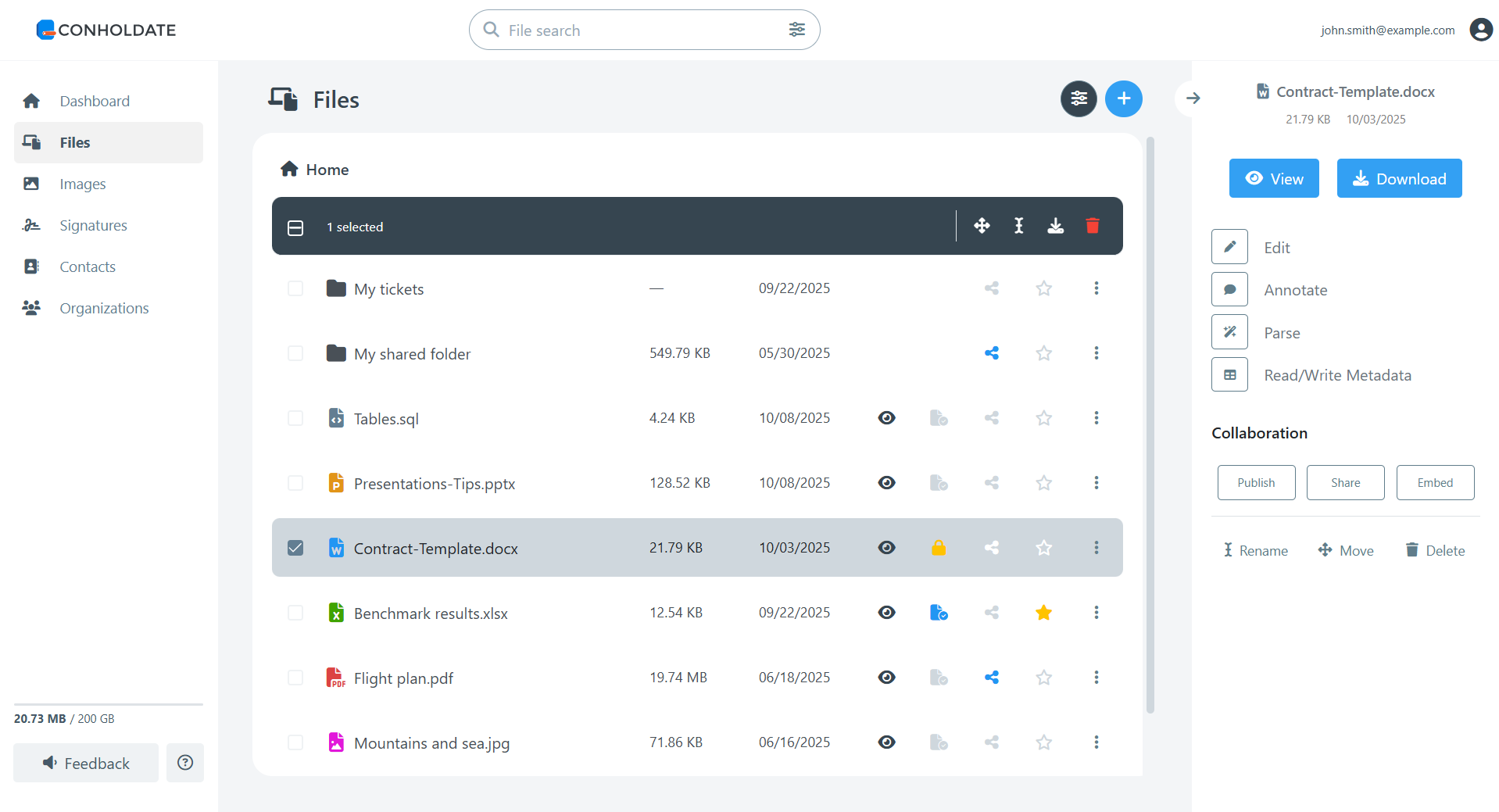Go to Signatures in sidebar
The image size is (1499, 812).
pyautogui.click(x=93, y=225)
